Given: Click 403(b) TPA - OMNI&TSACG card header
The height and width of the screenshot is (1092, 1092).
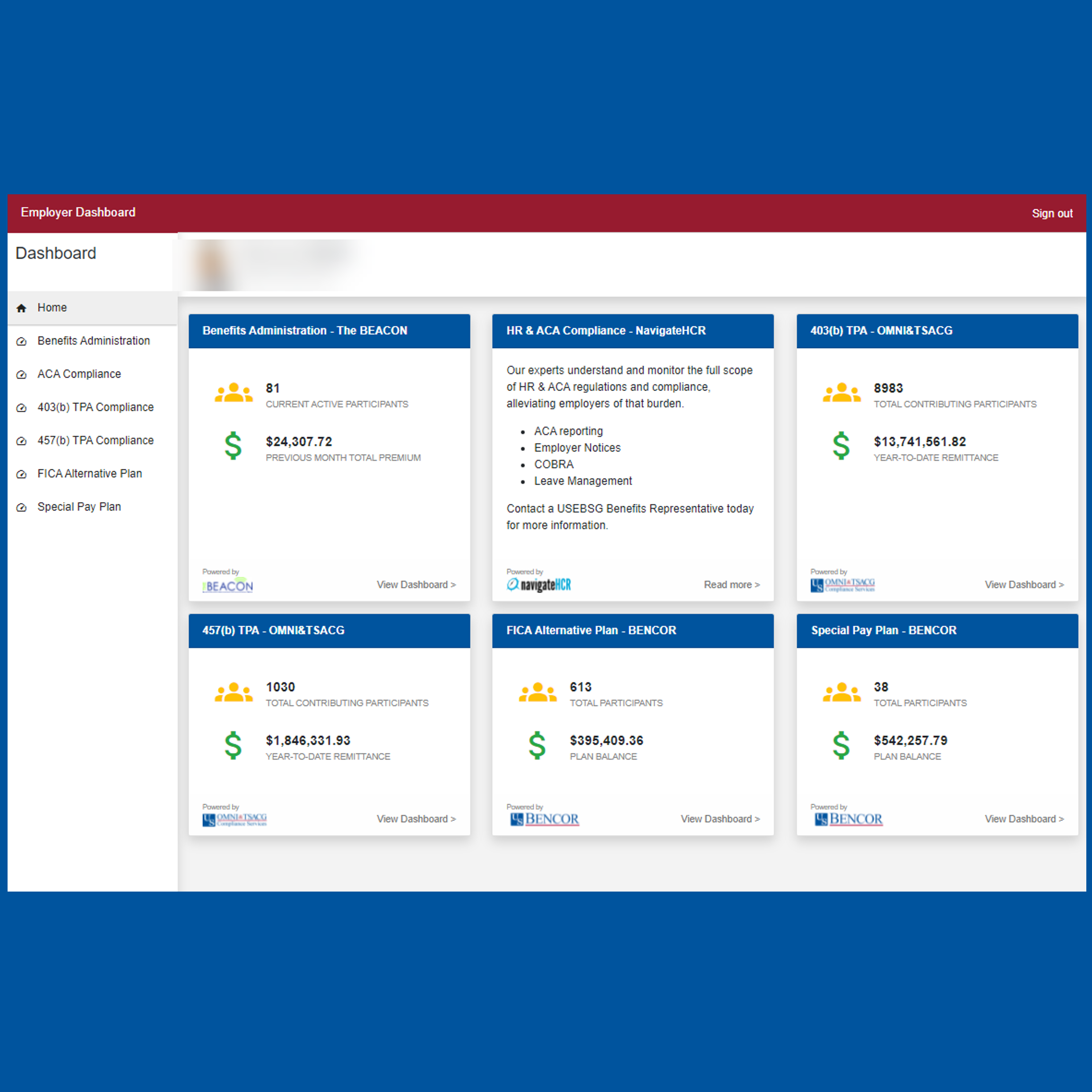Looking at the screenshot, I should [937, 331].
